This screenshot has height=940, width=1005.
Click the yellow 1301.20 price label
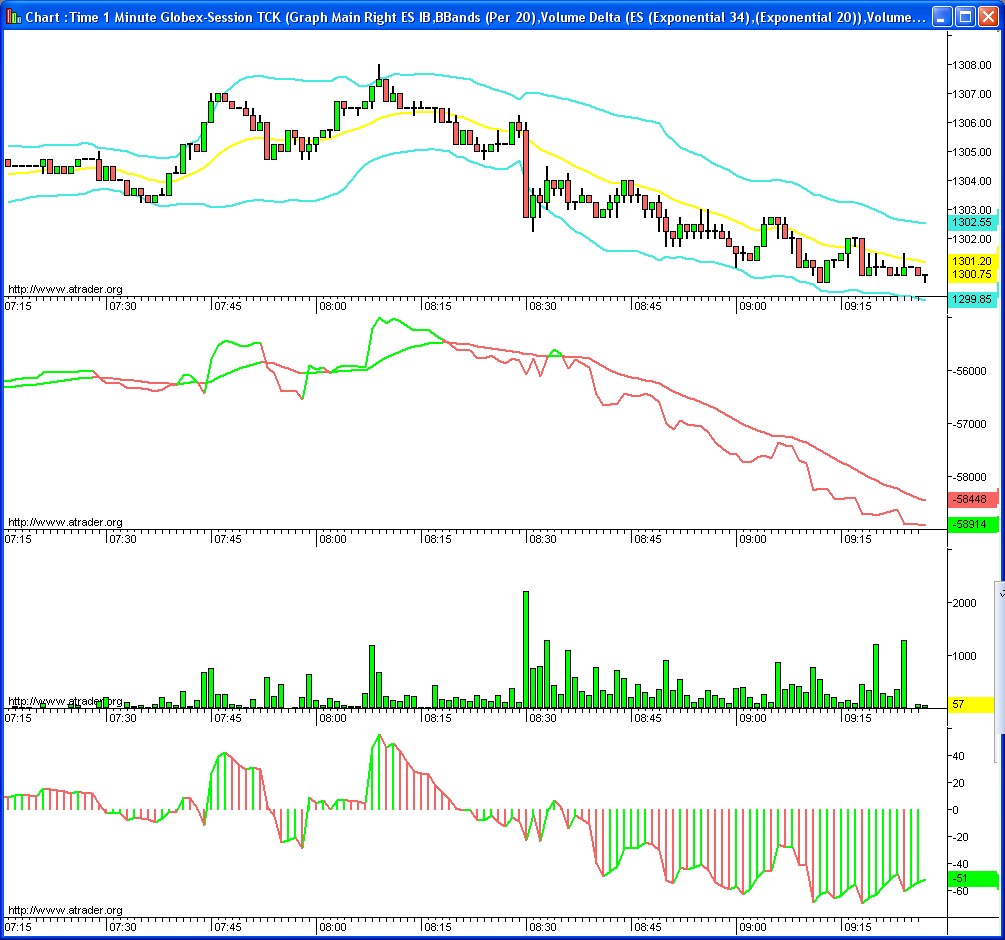[x=972, y=261]
